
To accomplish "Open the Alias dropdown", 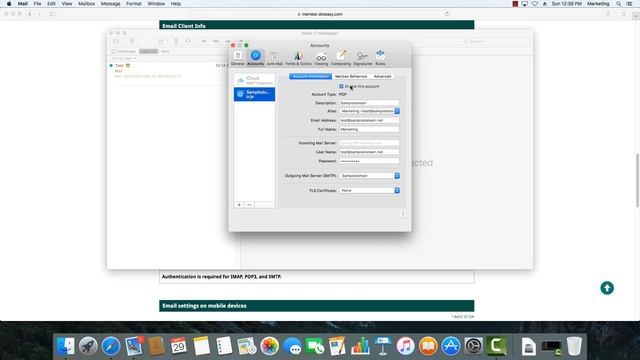I will (x=369, y=111).
